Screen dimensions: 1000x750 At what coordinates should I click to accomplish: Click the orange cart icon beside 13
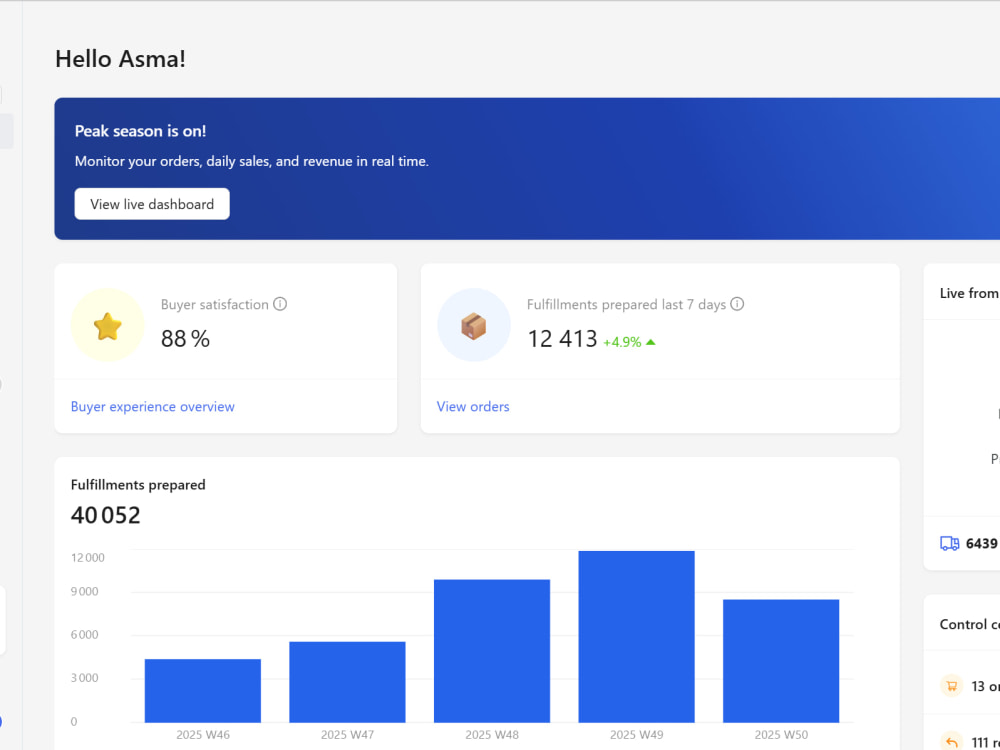click(952, 686)
